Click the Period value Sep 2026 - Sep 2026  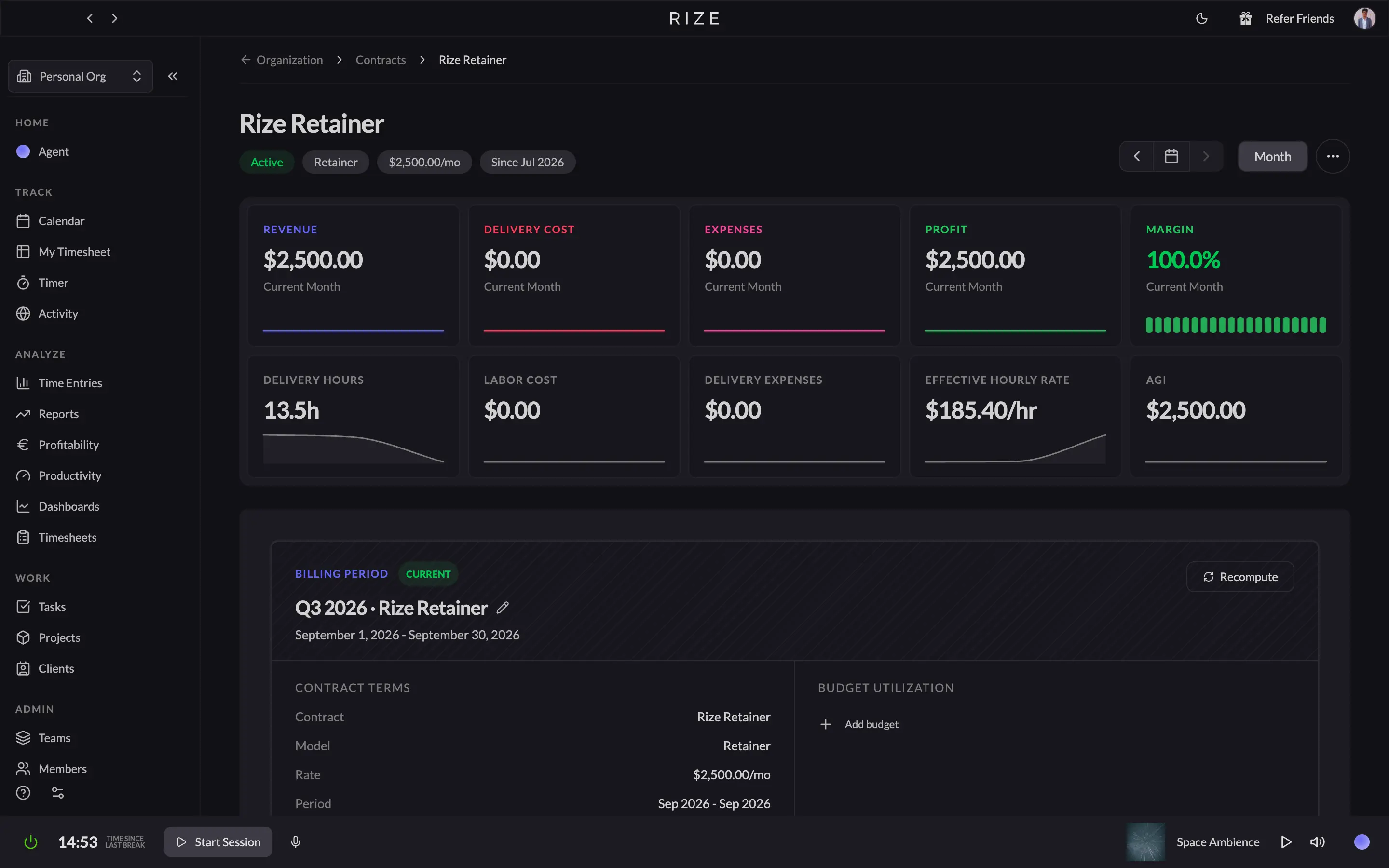click(714, 804)
